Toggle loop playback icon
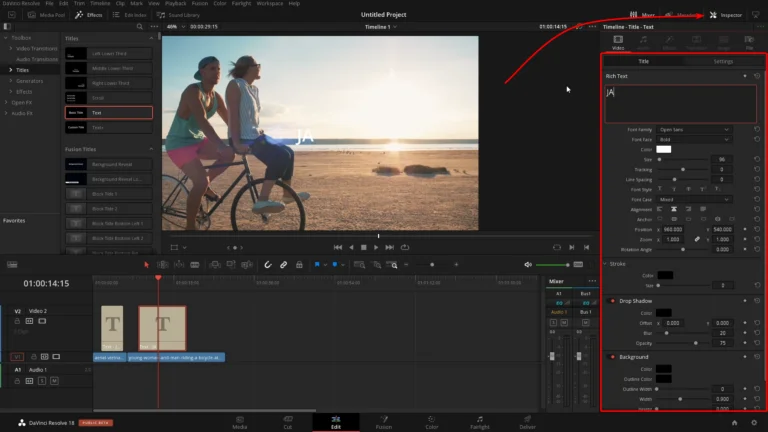The height and width of the screenshot is (432, 768). (405, 247)
